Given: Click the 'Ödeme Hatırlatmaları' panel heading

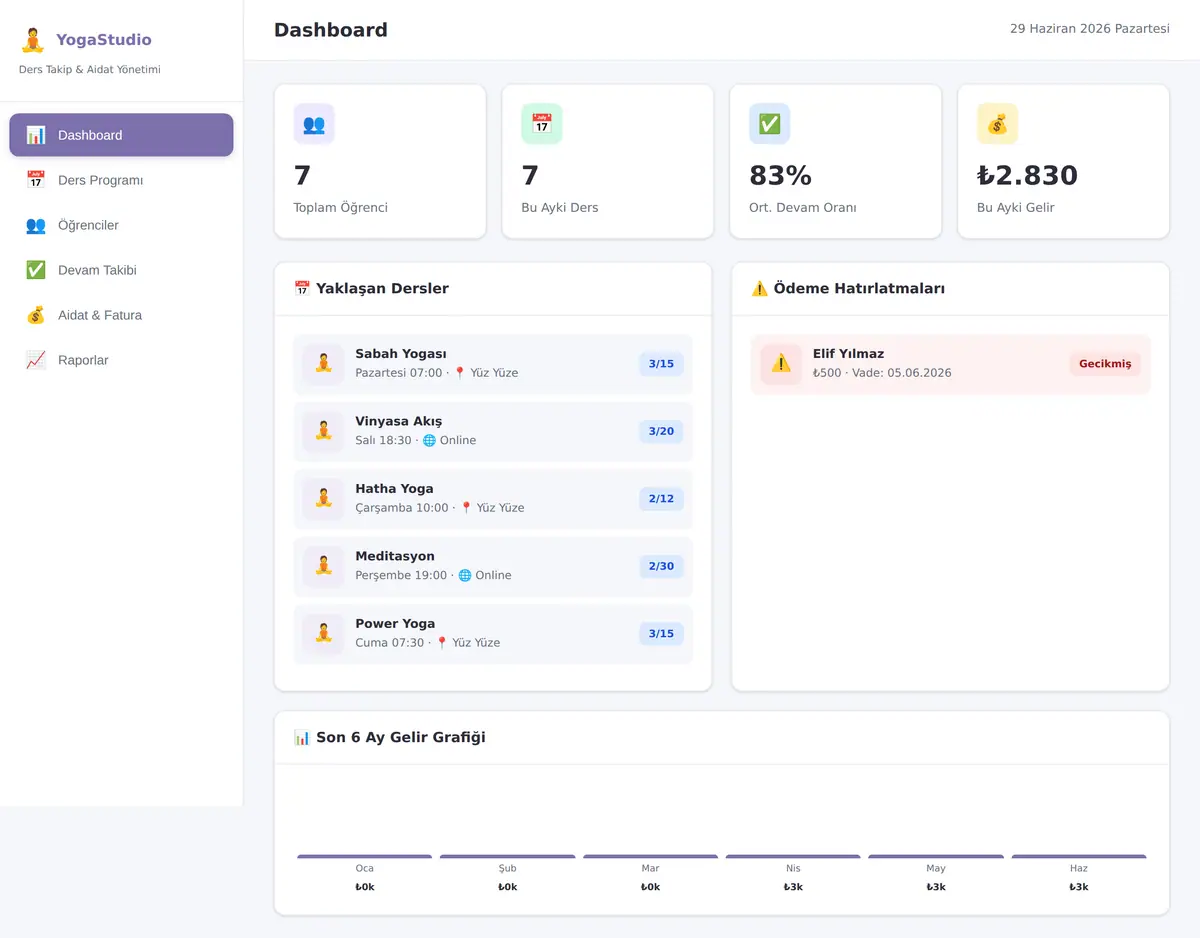Looking at the screenshot, I should 848,289.
